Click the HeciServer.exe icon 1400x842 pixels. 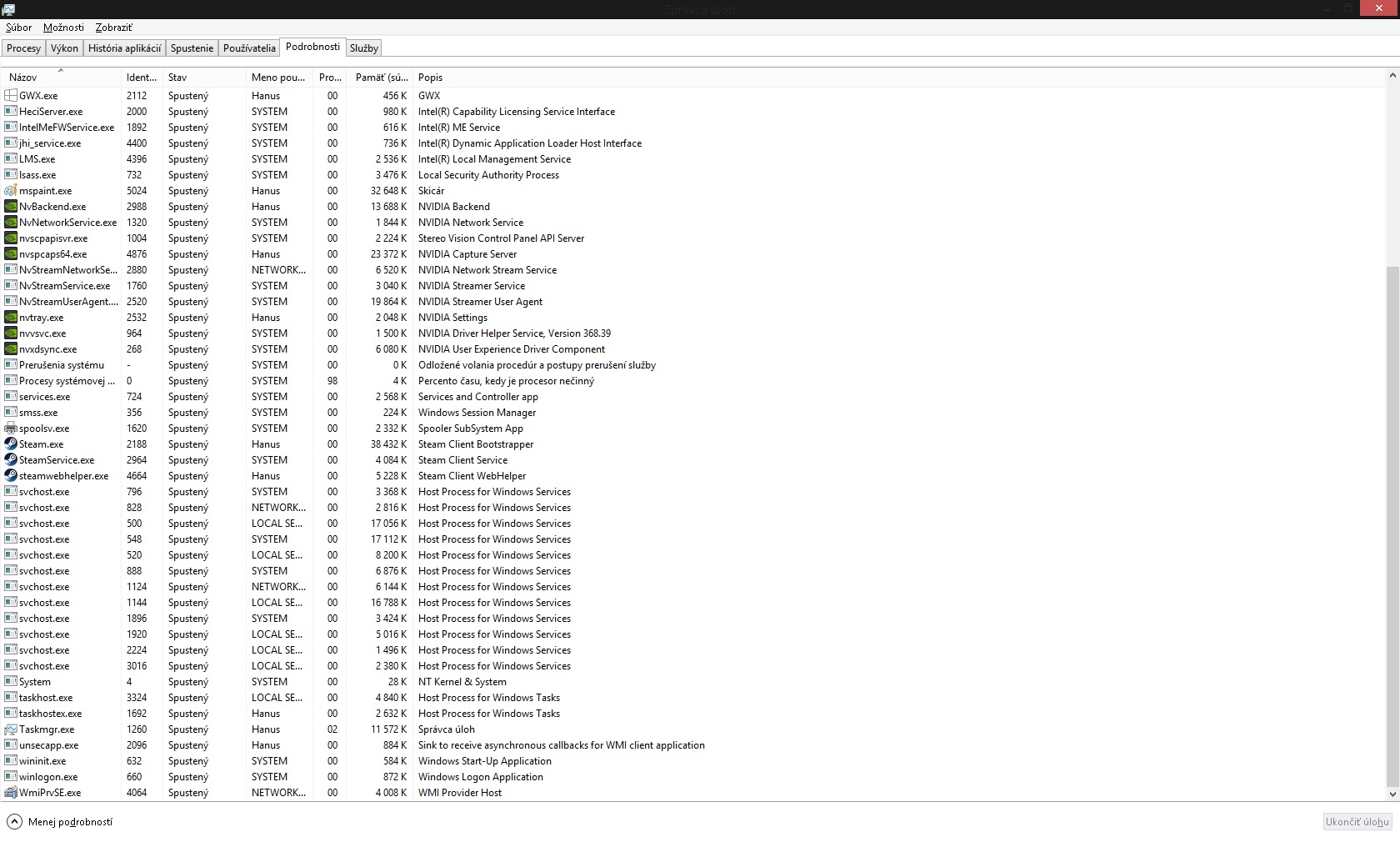[x=11, y=112]
